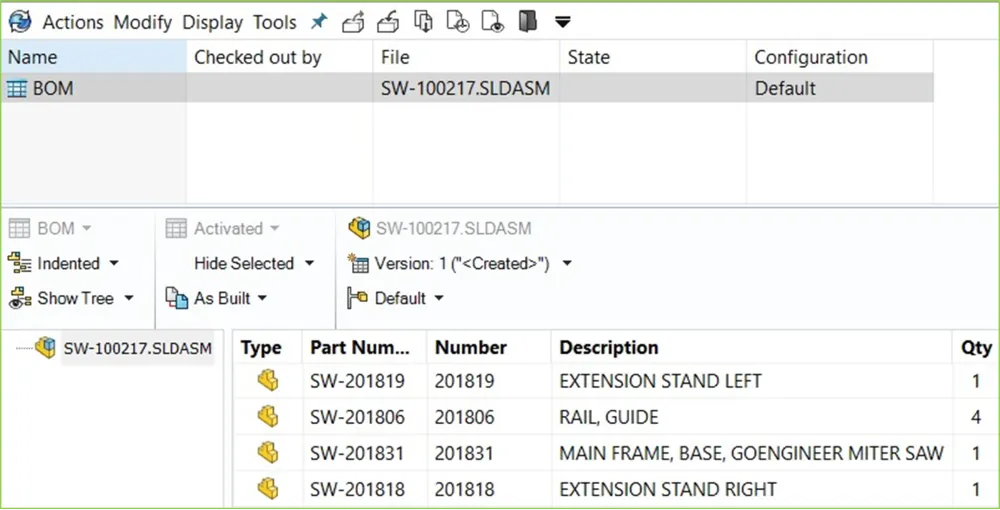
Task: Select the RAIL, GUIDE row
Action: 608,417
